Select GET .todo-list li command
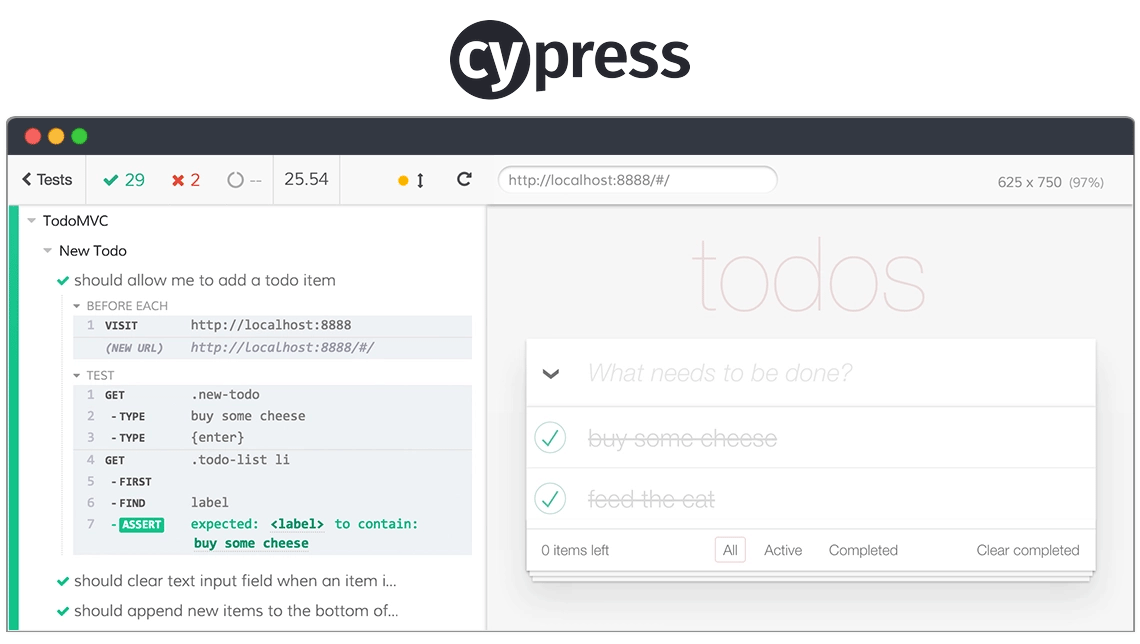The height and width of the screenshot is (644, 1140). pyautogui.click(x=273, y=460)
